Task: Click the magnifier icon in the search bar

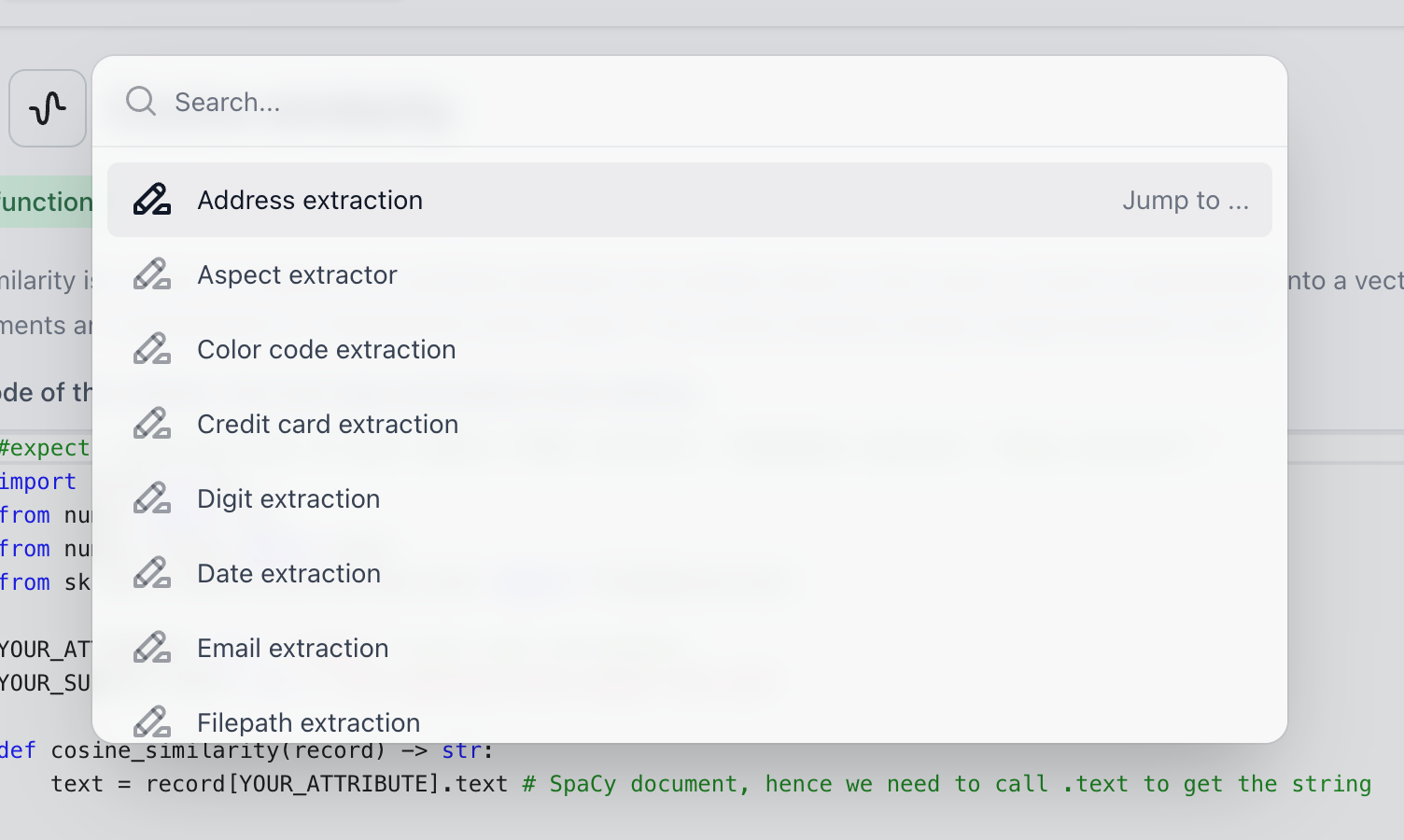Action: coord(140,101)
